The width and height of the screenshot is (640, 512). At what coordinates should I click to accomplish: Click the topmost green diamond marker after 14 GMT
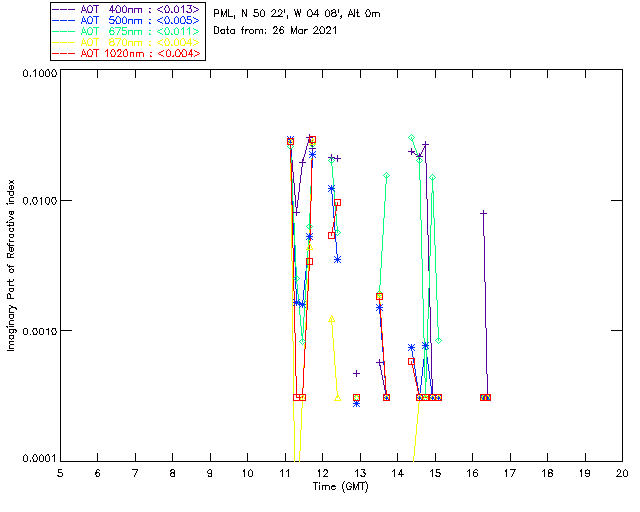(x=411, y=138)
